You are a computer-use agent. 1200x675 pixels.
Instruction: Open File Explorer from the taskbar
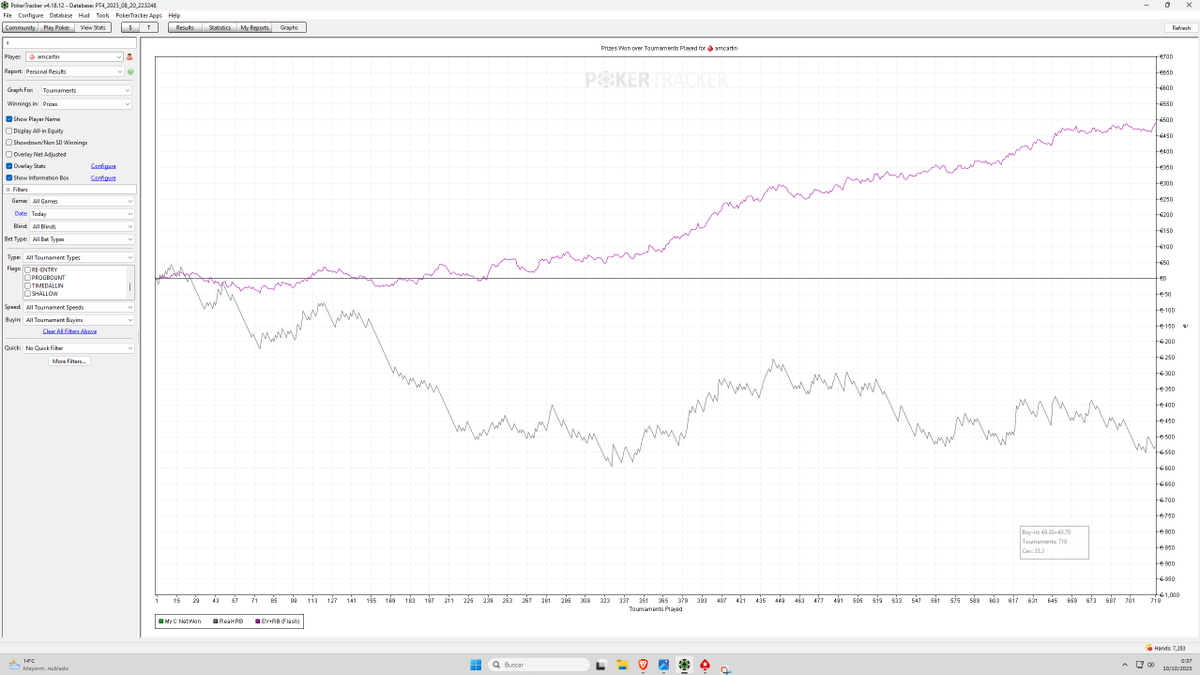coord(621,665)
